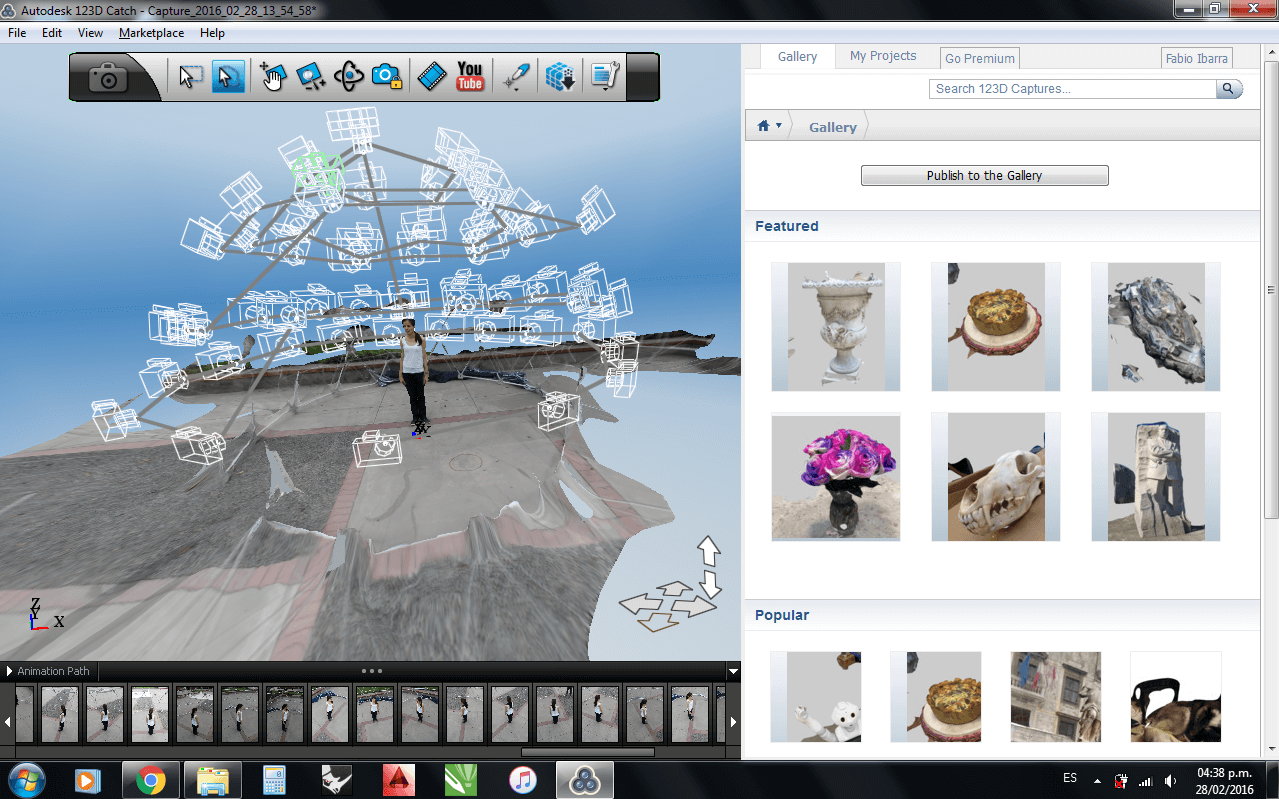Open the stone monument featured thumbnail
The width and height of the screenshot is (1279, 799).
pos(1156,477)
